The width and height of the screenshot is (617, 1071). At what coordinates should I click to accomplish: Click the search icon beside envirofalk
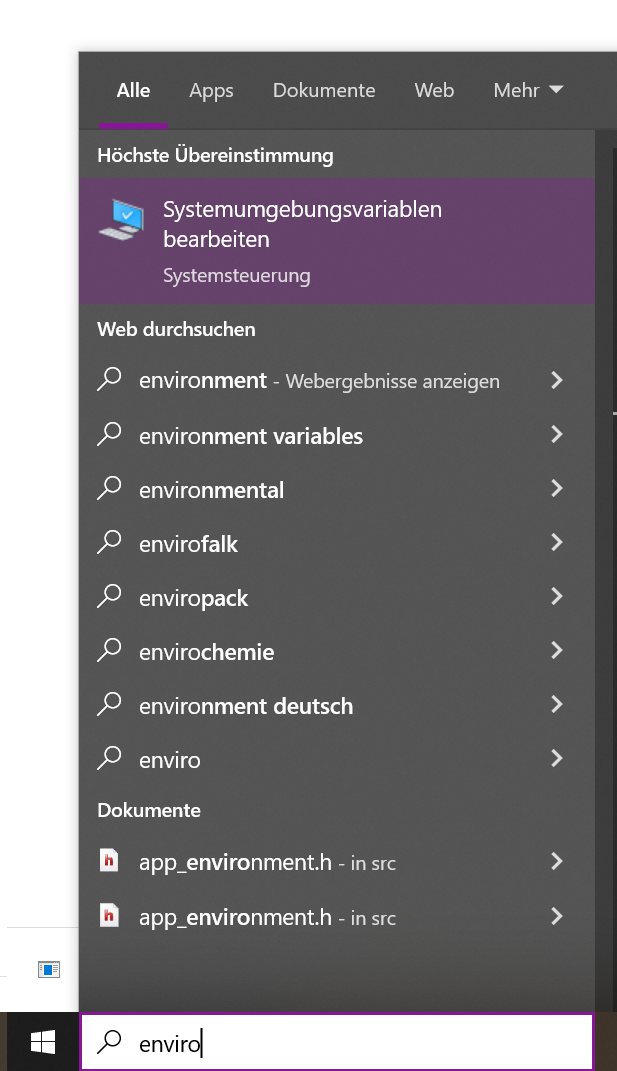click(110, 542)
